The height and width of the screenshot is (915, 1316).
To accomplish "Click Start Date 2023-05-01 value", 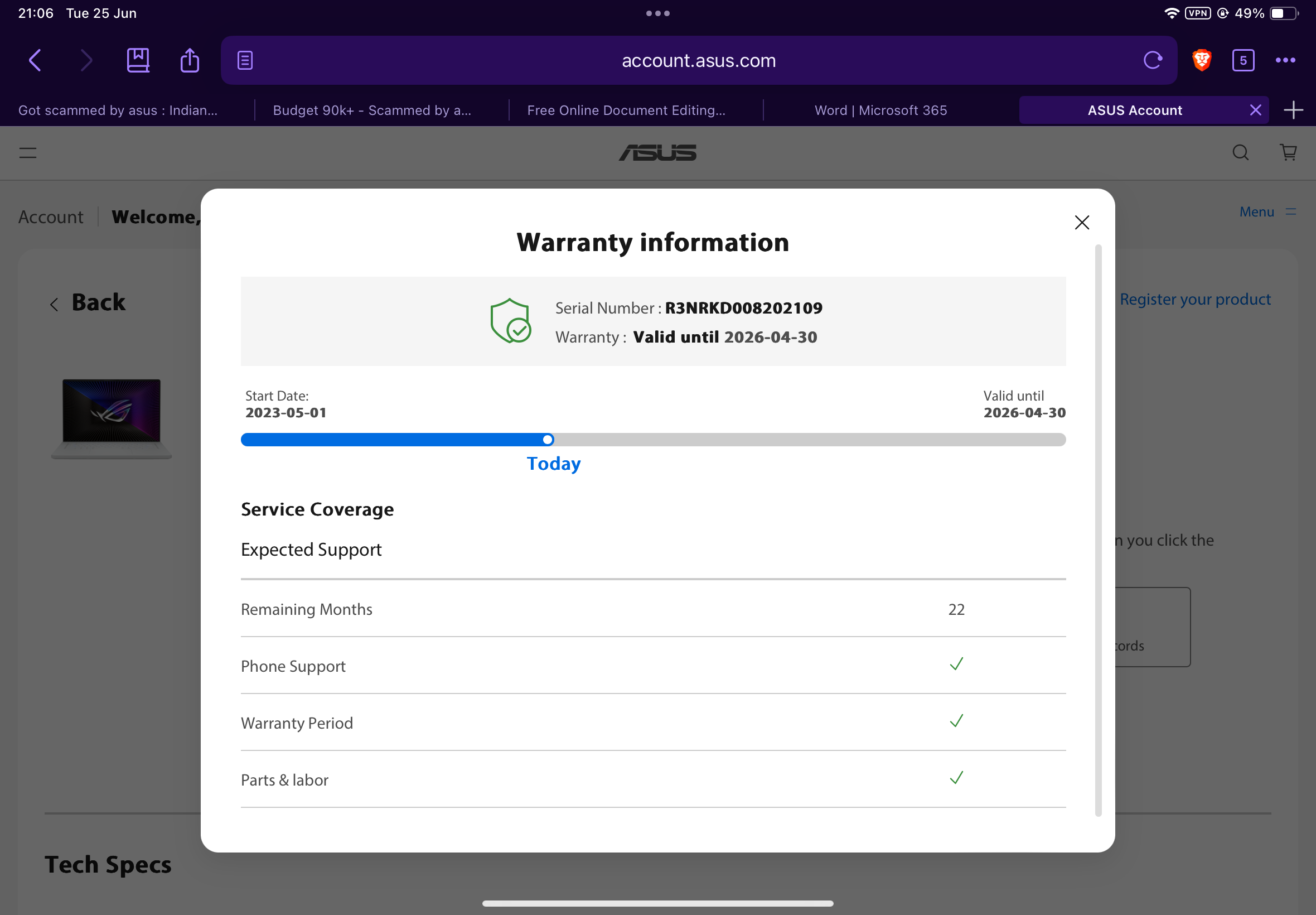I will coord(286,413).
